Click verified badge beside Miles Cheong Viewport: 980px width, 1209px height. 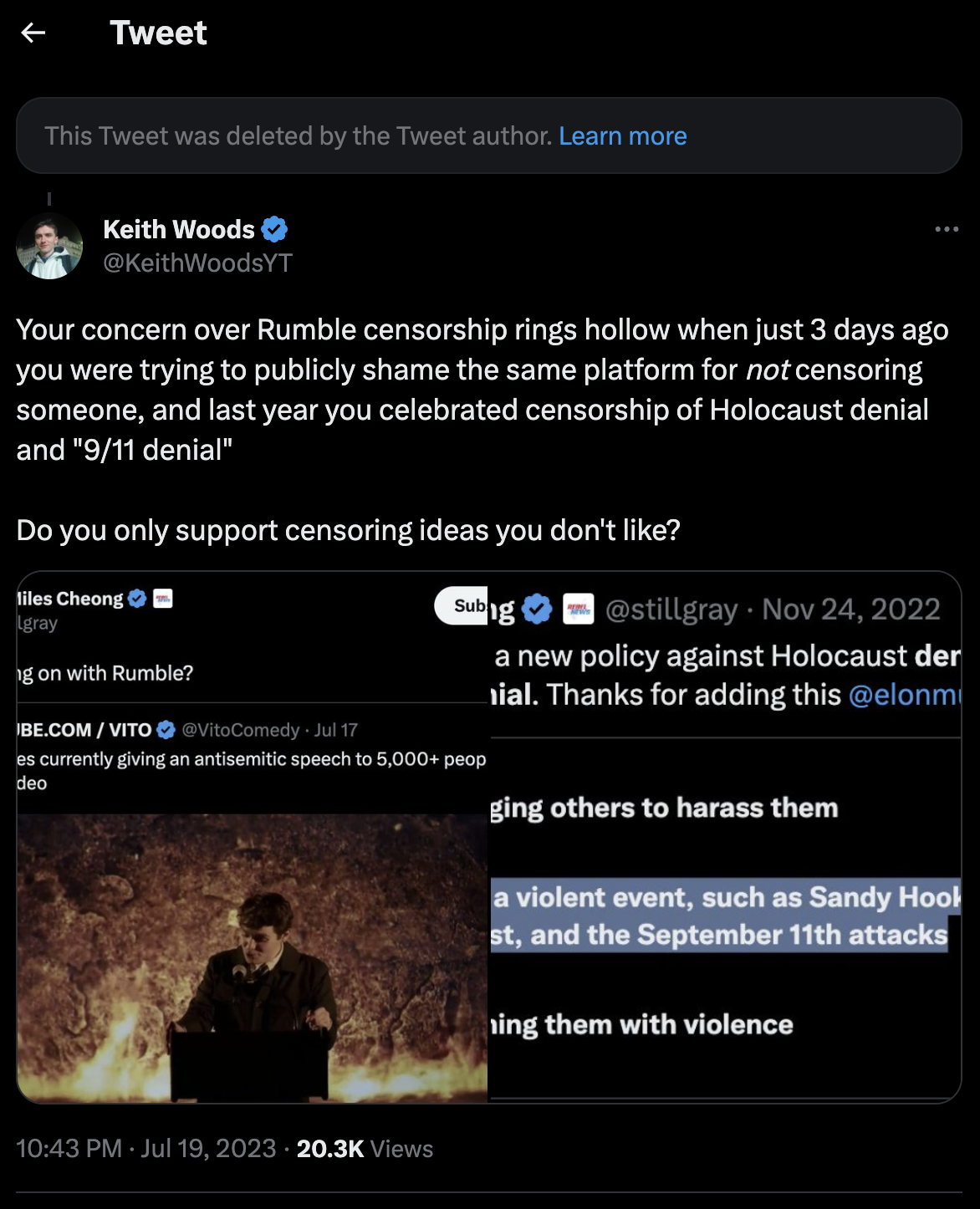(x=138, y=599)
